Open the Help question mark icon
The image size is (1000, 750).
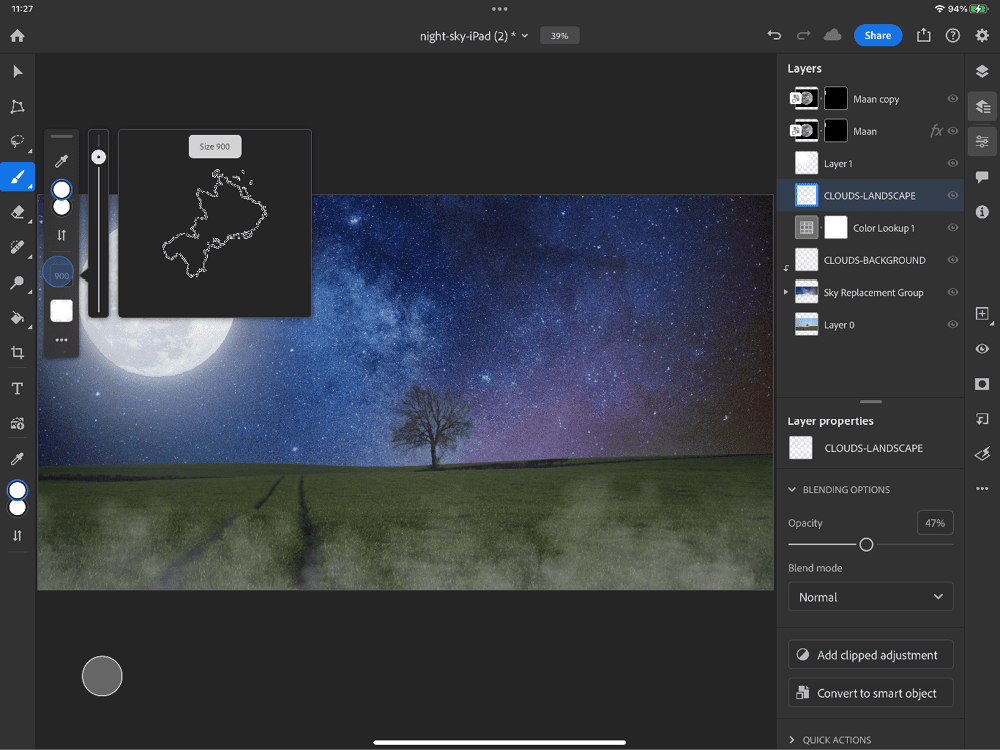click(x=953, y=36)
